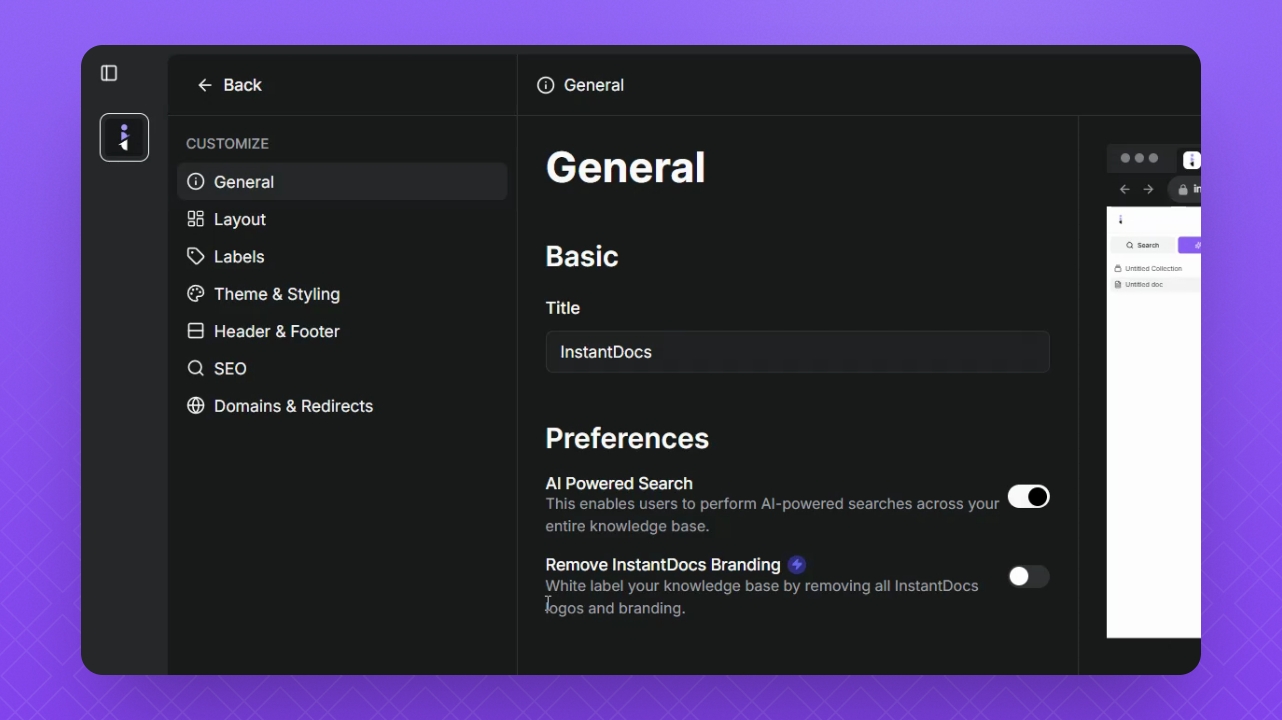Open SEO settings with magnifier icon
This screenshot has width=1282, height=720.
click(x=342, y=369)
